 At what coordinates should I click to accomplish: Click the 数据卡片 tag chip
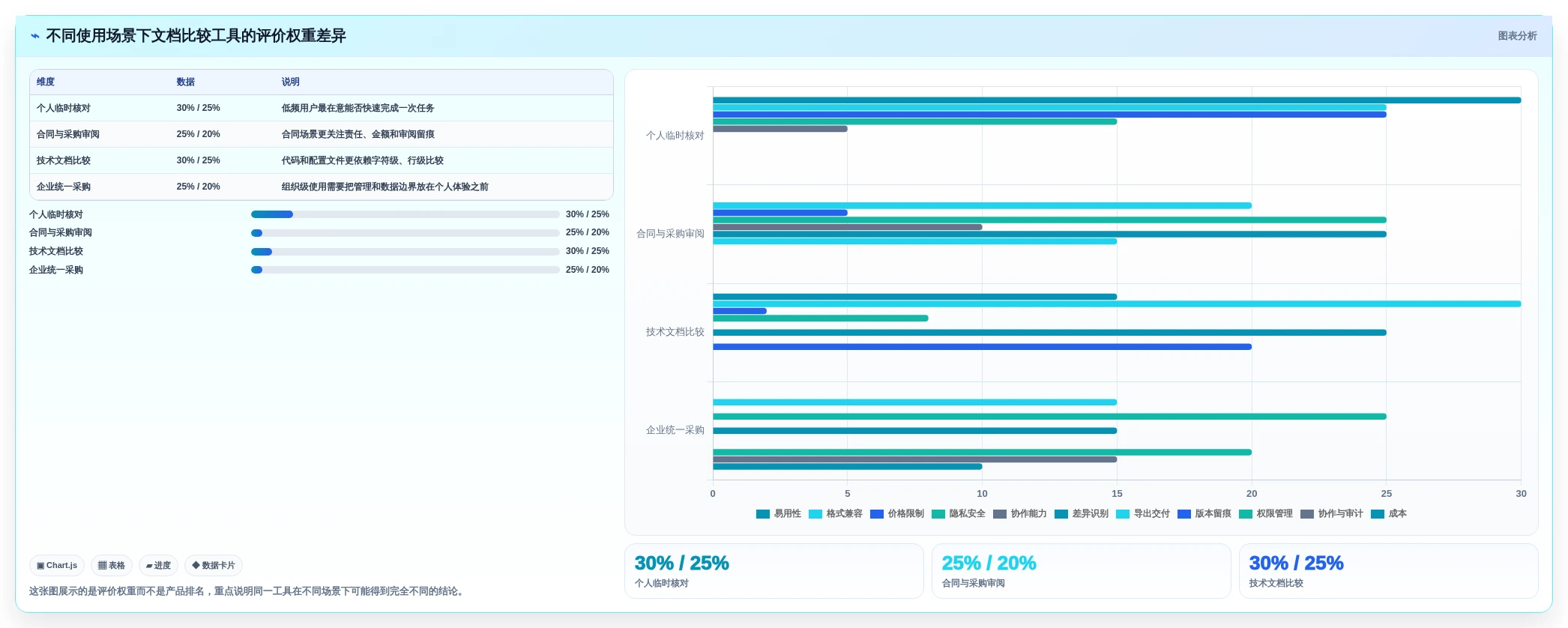214,566
